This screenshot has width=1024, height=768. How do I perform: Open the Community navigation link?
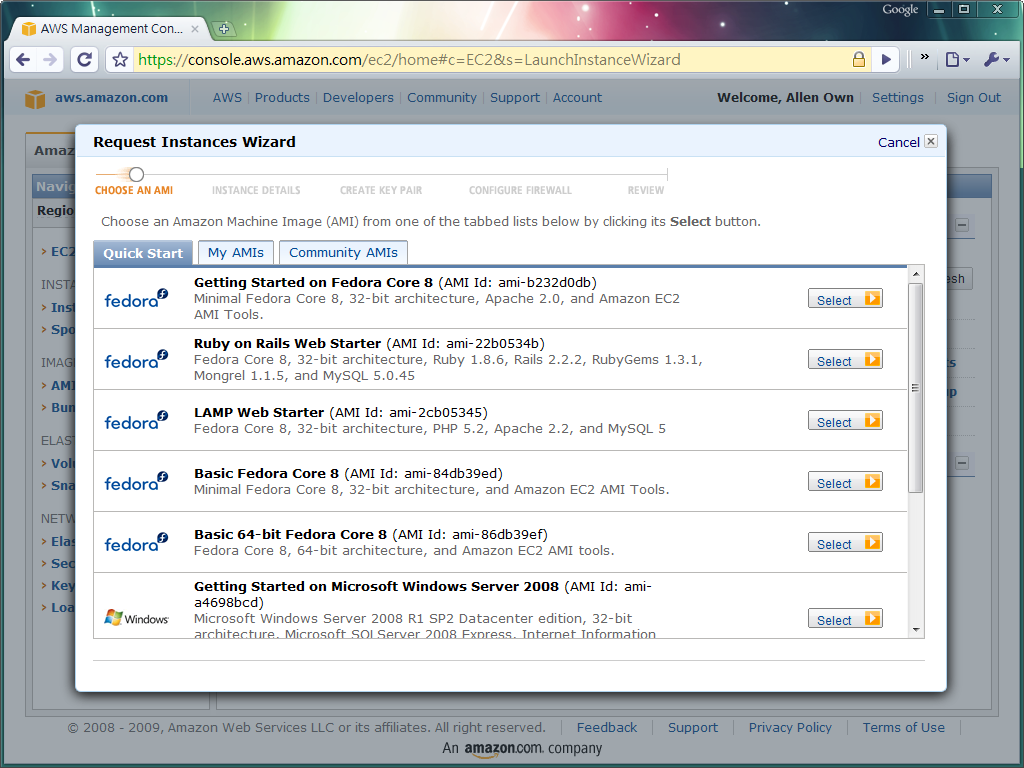coord(441,98)
